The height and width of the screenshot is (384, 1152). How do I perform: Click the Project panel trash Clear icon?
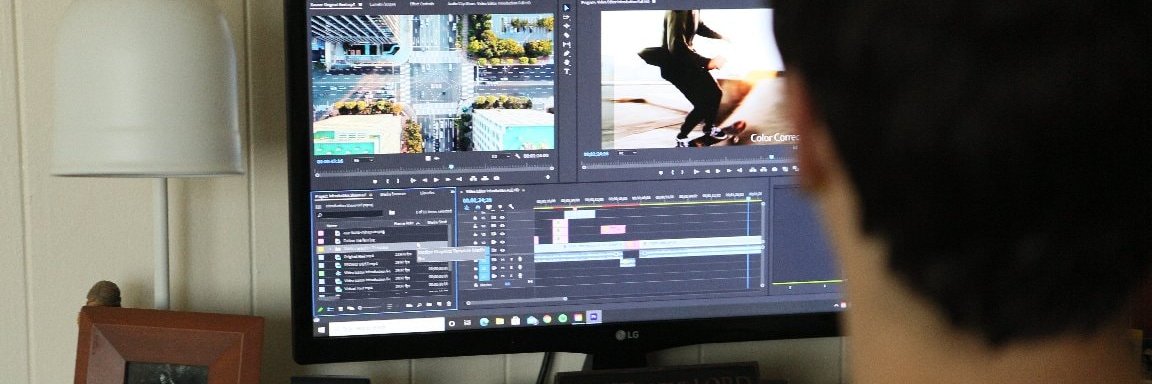tap(449, 303)
